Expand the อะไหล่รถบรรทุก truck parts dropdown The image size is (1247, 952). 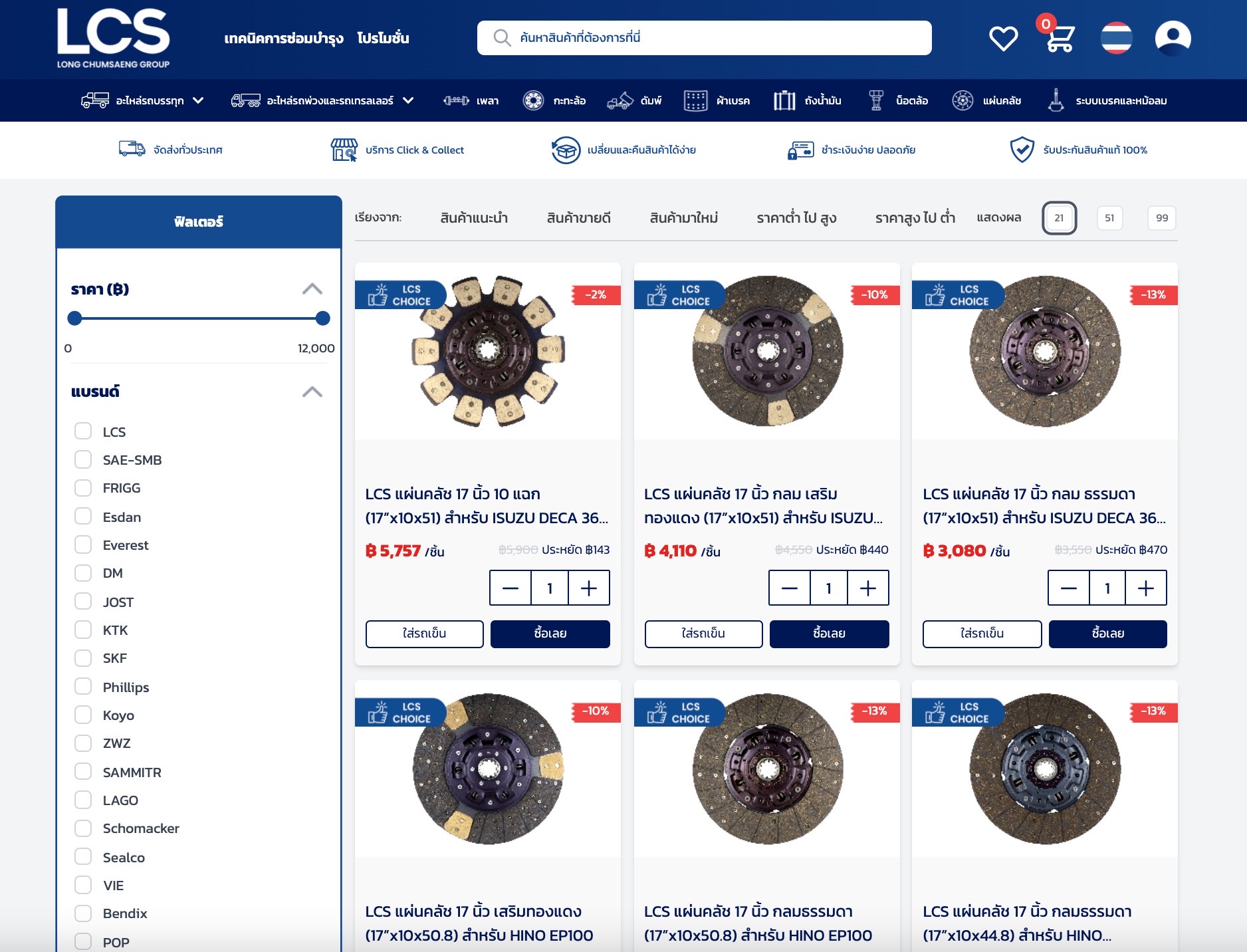click(198, 100)
